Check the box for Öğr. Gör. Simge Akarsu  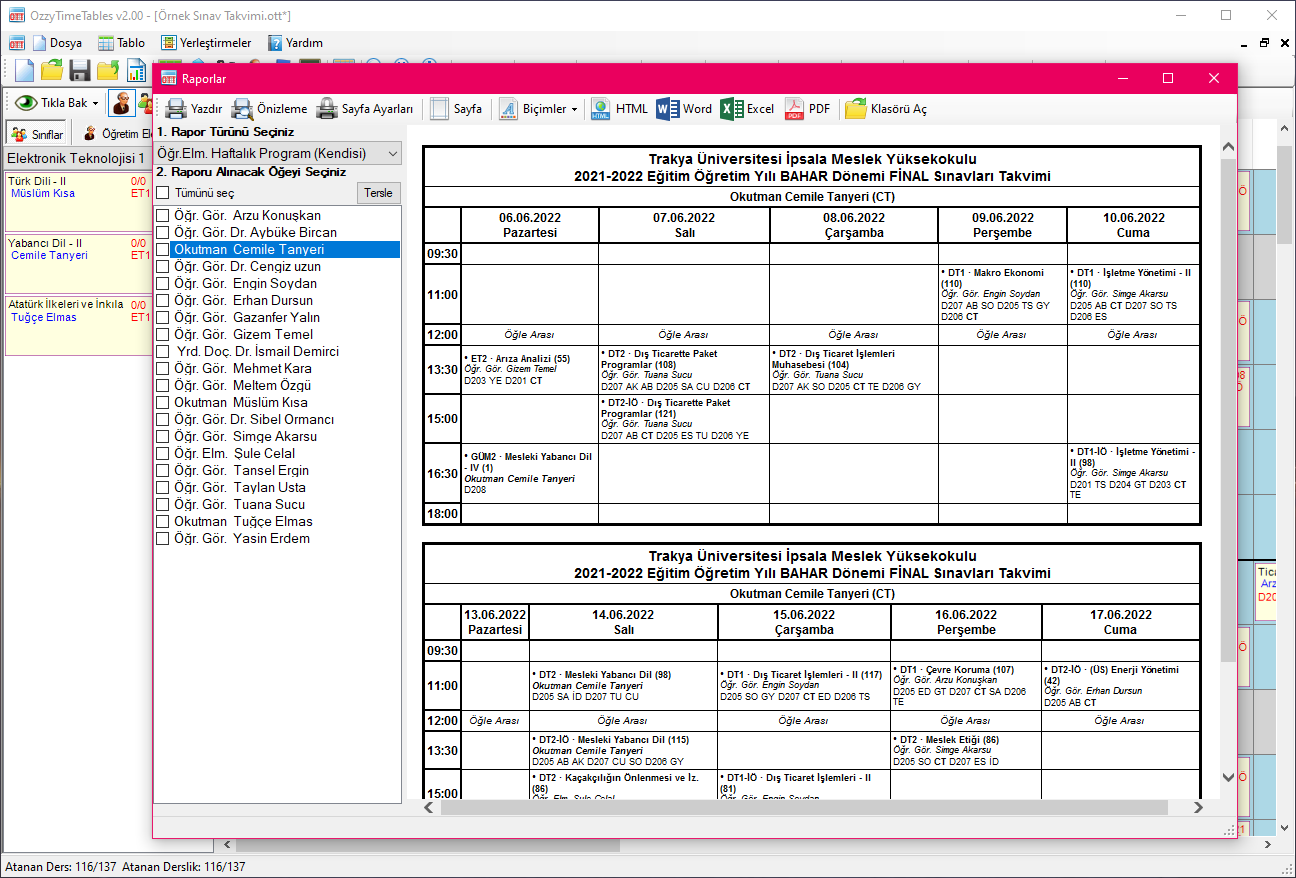(163, 436)
